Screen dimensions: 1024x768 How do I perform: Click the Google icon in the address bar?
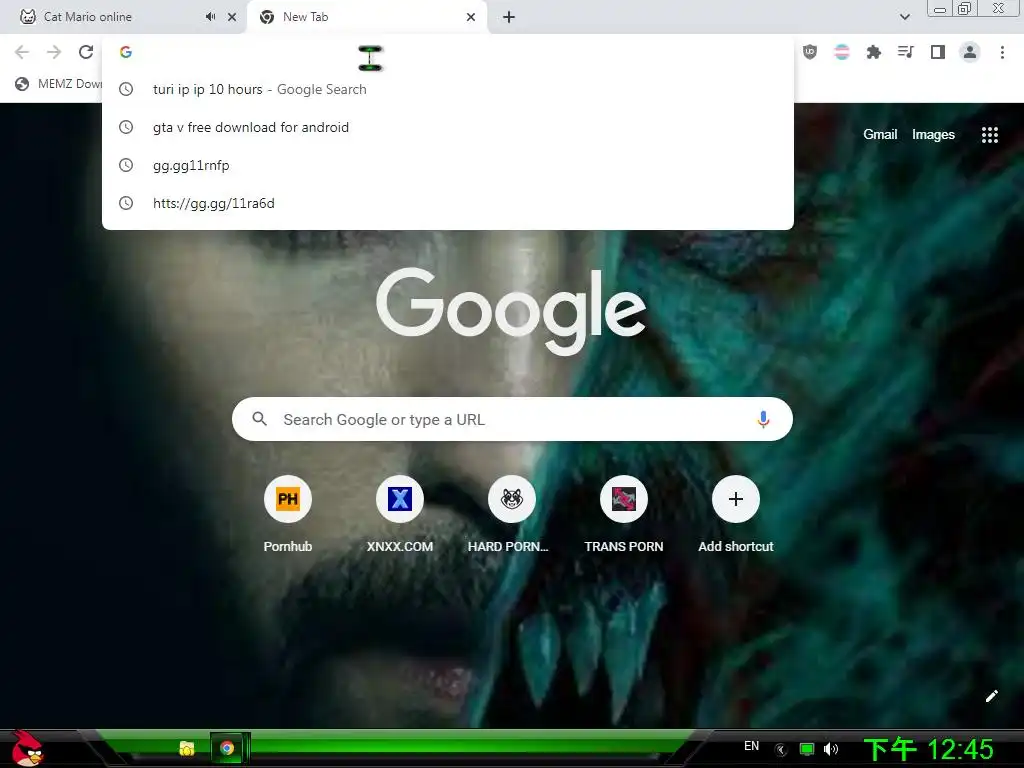(126, 52)
